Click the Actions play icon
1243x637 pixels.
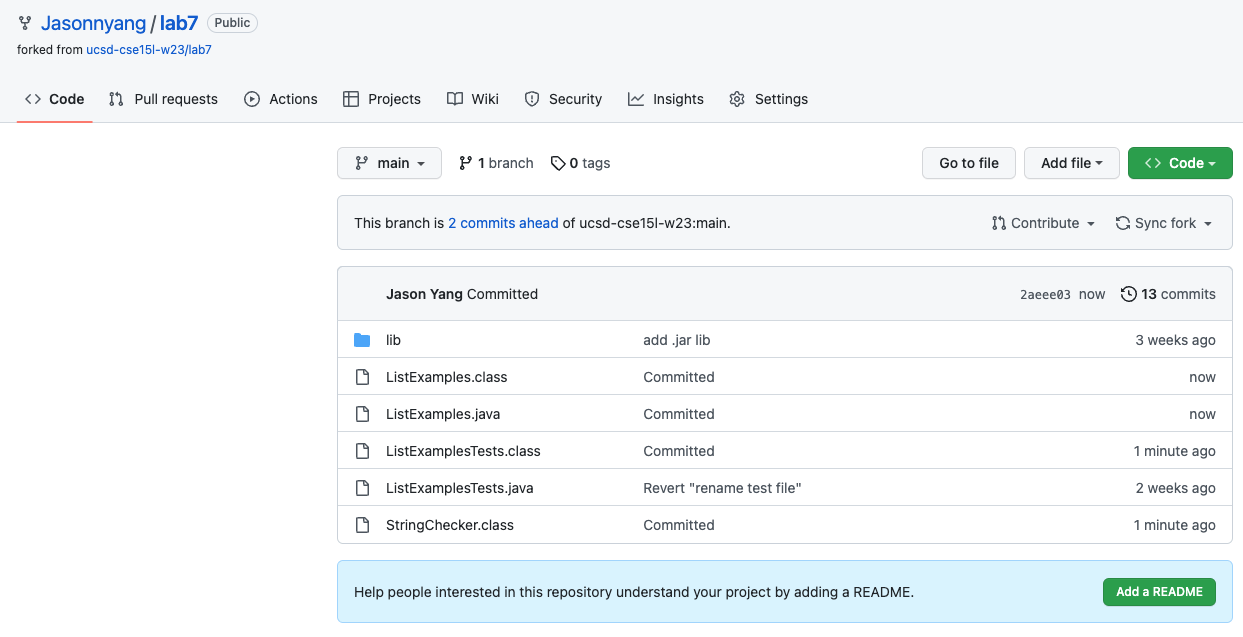click(x=252, y=99)
